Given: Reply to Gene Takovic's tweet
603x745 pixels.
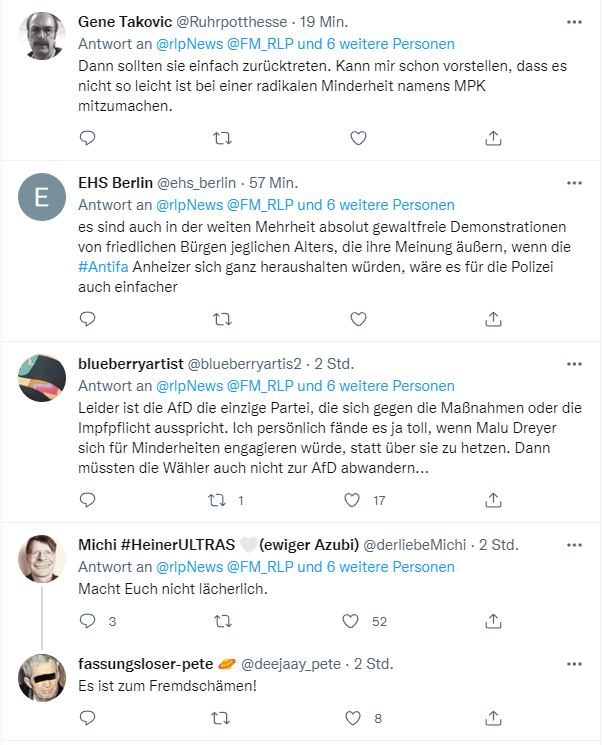Looking at the screenshot, I should 87,138.
